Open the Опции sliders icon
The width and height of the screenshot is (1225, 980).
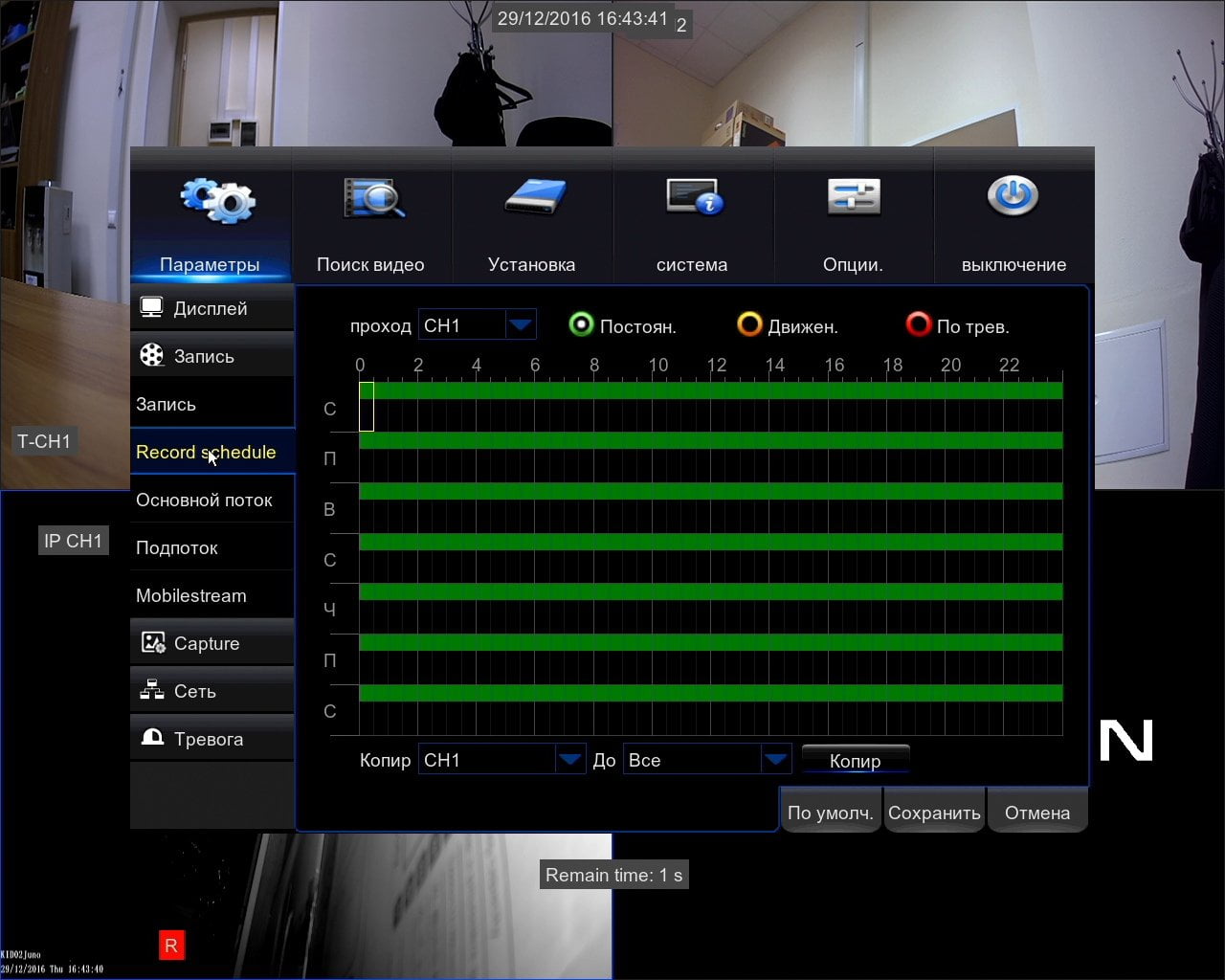854,197
